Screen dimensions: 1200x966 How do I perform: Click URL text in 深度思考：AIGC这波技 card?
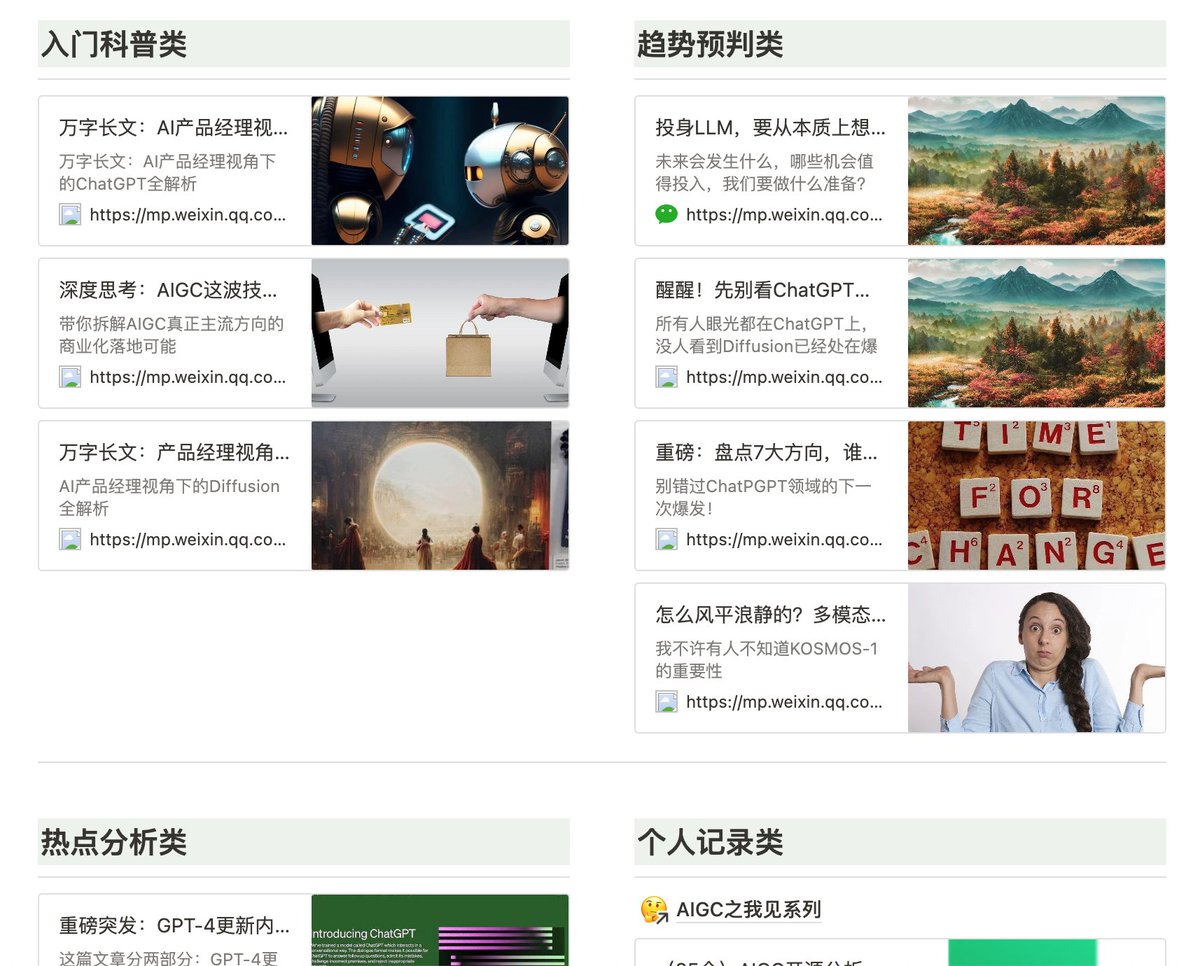(188, 377)
